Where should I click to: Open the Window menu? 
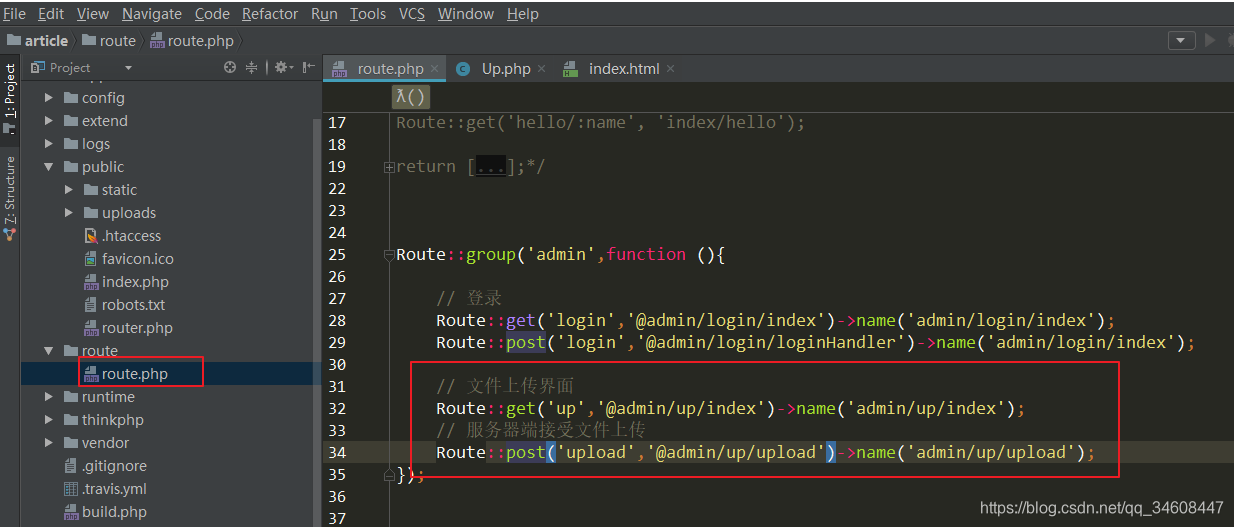[x=466, y=14]
